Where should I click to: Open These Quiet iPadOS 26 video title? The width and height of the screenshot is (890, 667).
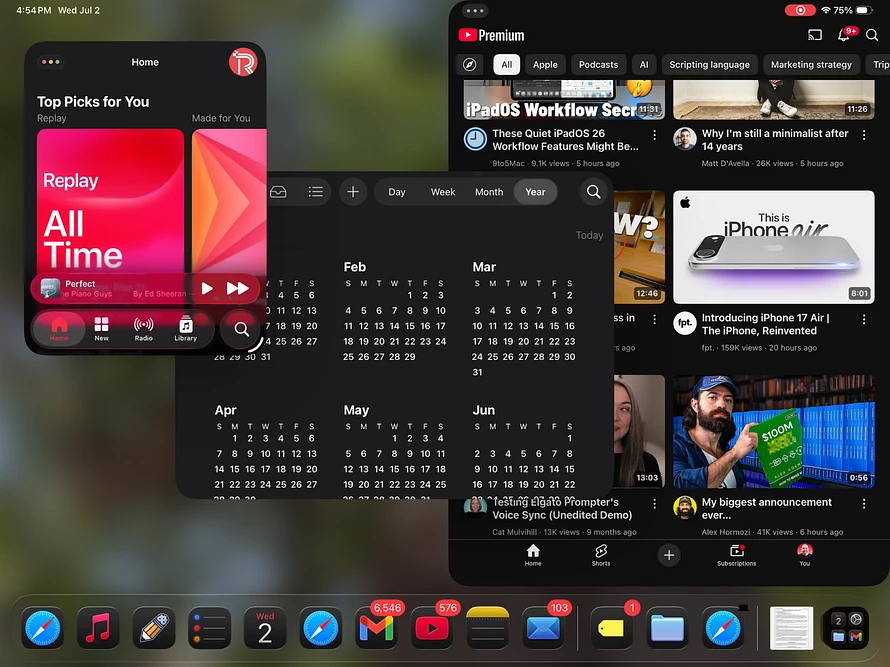[x=565, y=140]
